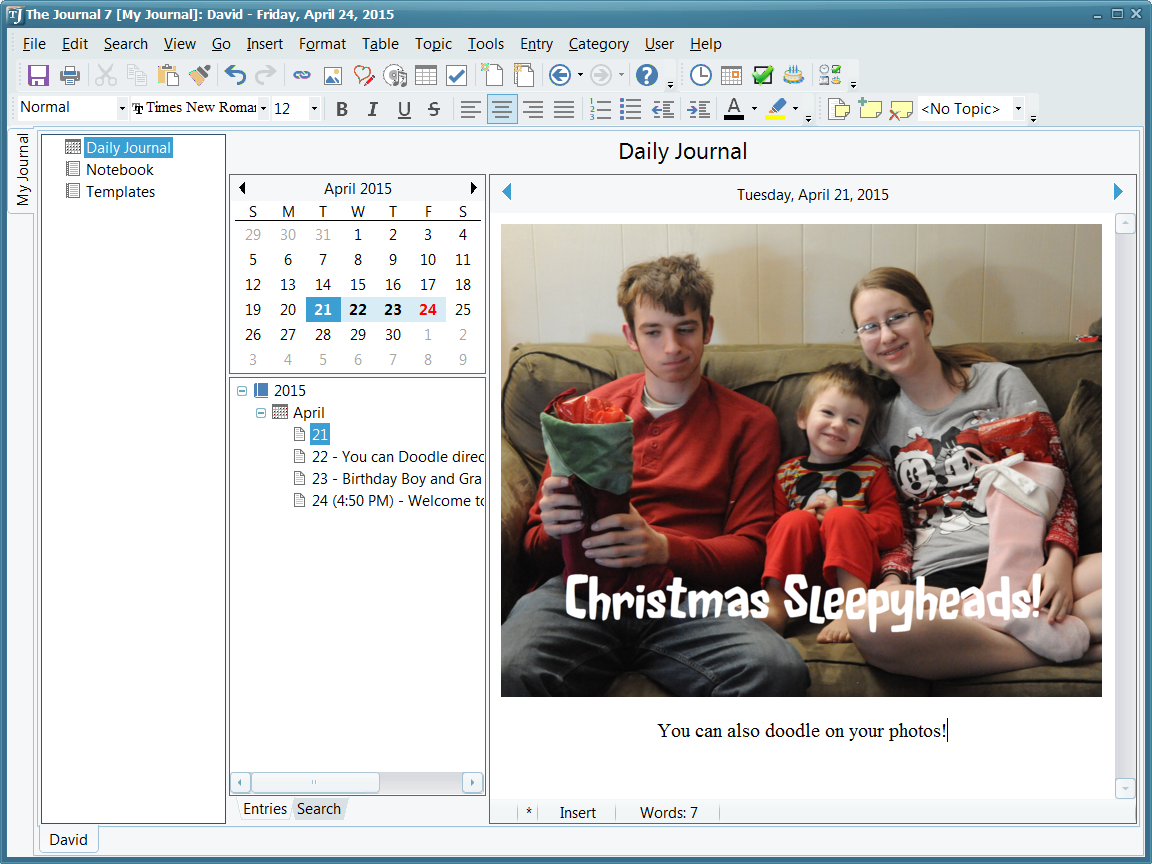Go to next day using right arrow

point(1118,192)
